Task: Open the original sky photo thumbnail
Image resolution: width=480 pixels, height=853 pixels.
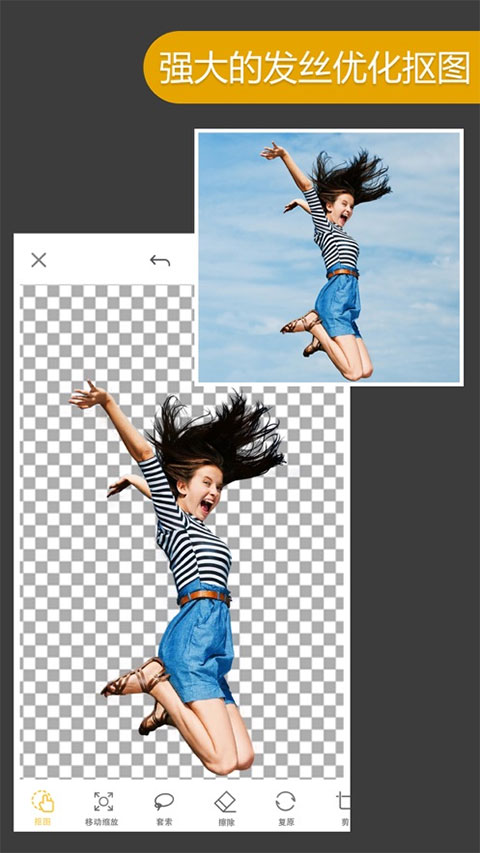Action: 329,257
